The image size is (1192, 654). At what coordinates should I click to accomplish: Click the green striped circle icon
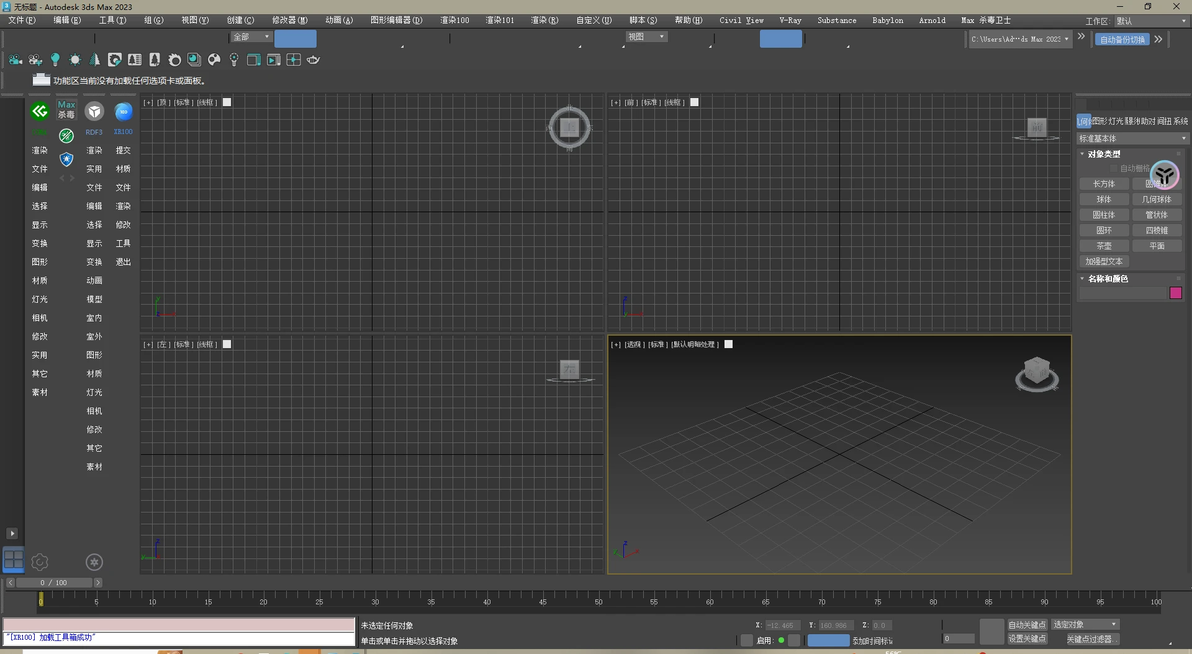[x=67, y=135]
